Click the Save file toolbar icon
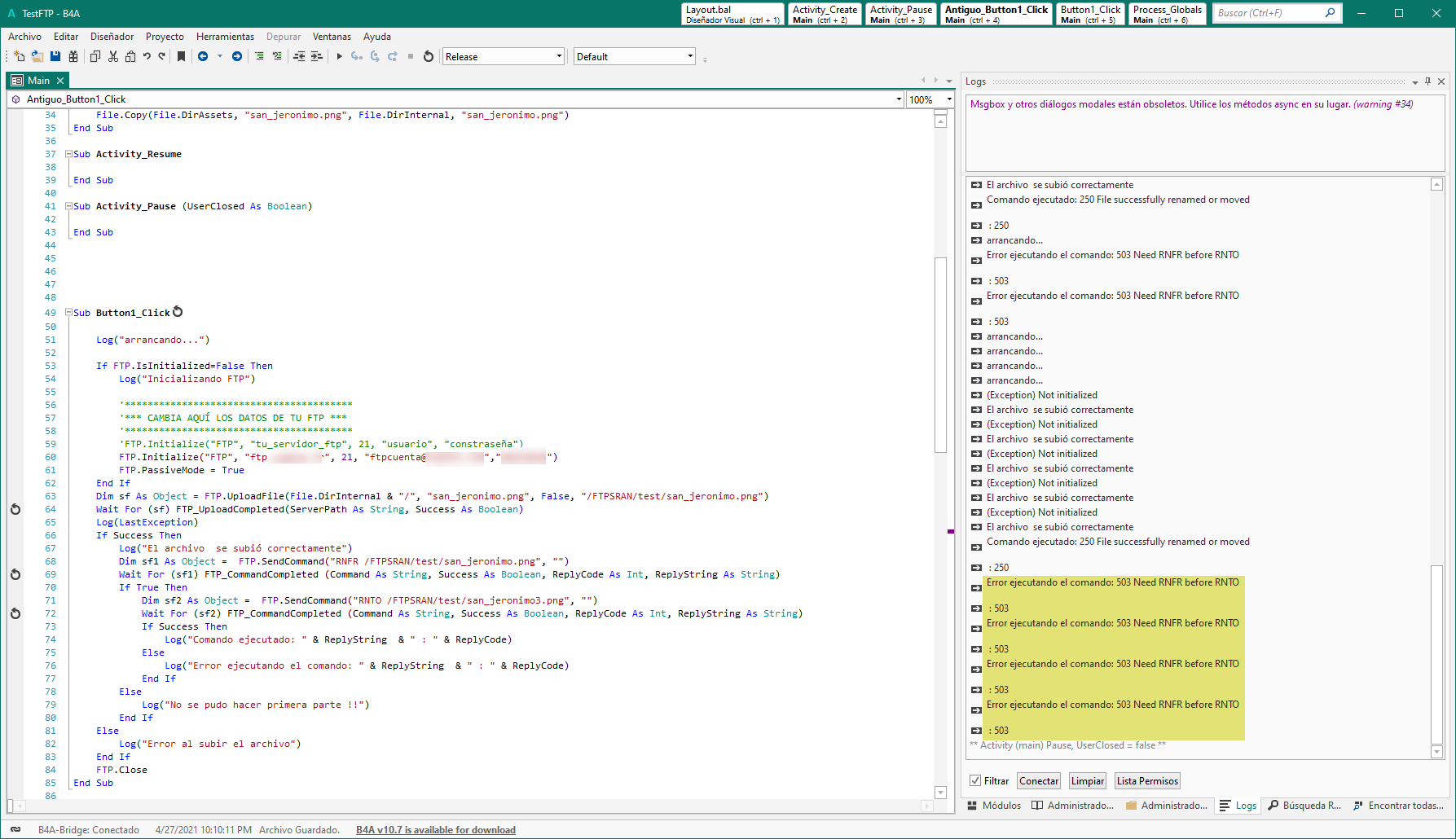Screen dimensions: 1456x839 55,56
